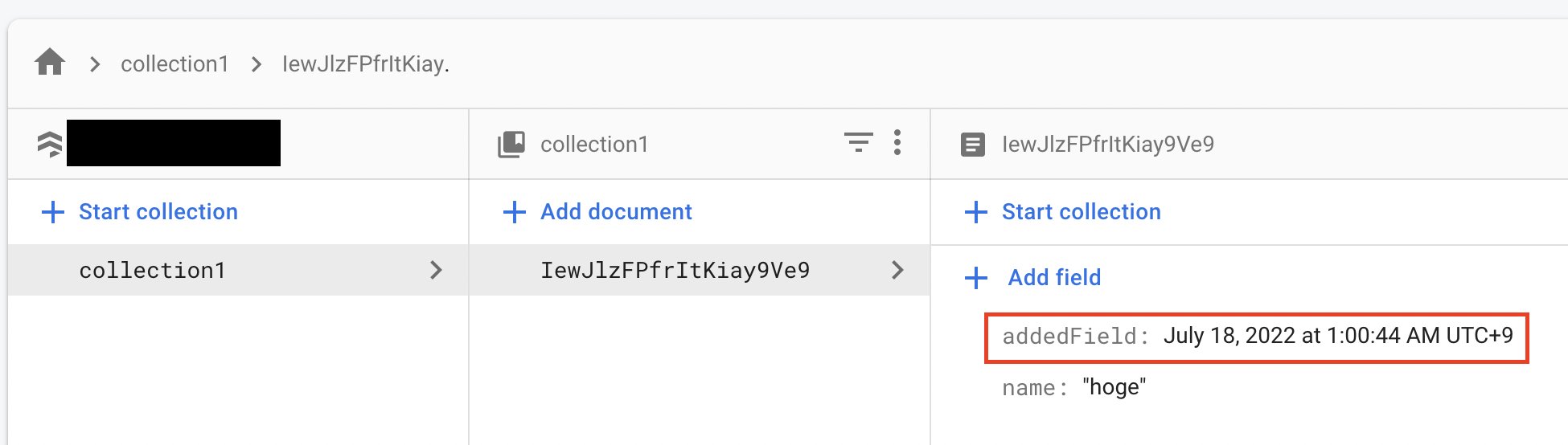Click plus icon next to Add document
The width and height of the screenshot is (1568, 445).
(x=515, y=212)
